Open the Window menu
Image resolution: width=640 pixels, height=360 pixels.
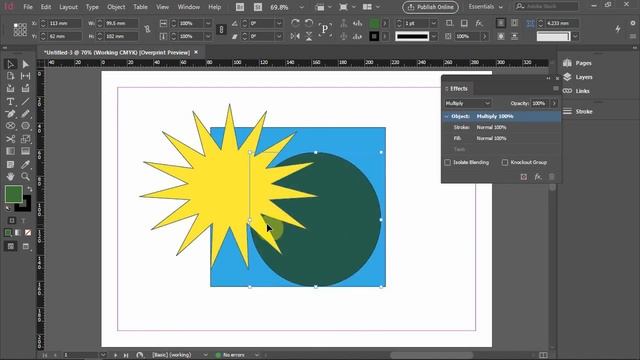coord(189,7)
